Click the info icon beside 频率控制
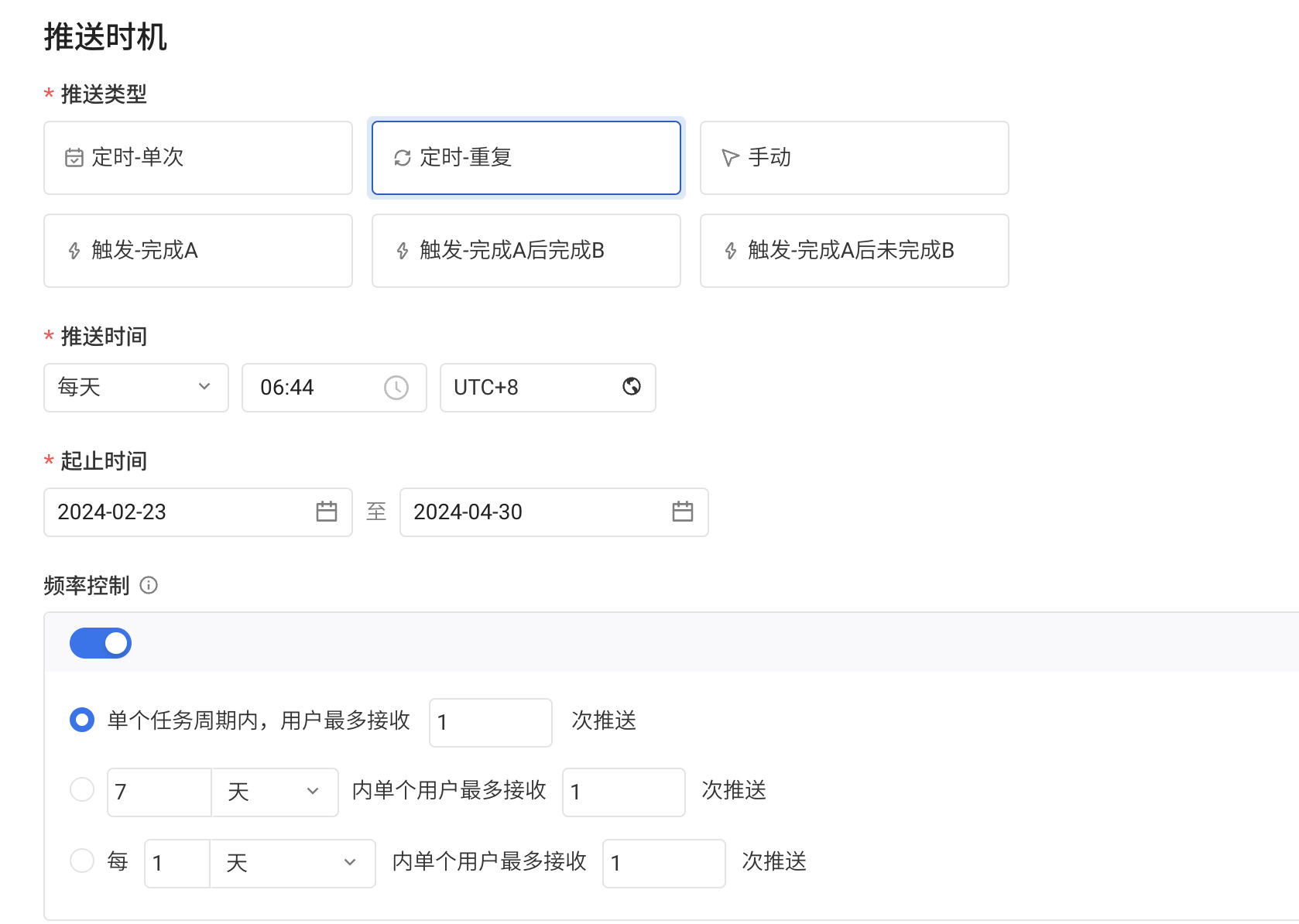The height and width of the screenshot is (924, 1299). [149, 586]
